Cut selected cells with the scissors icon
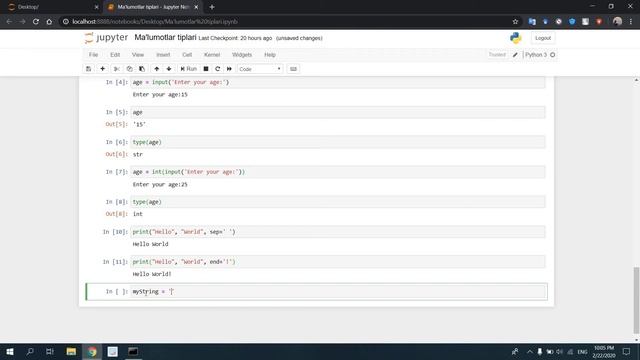Viewport: 640px width, 360px height. 116,69
